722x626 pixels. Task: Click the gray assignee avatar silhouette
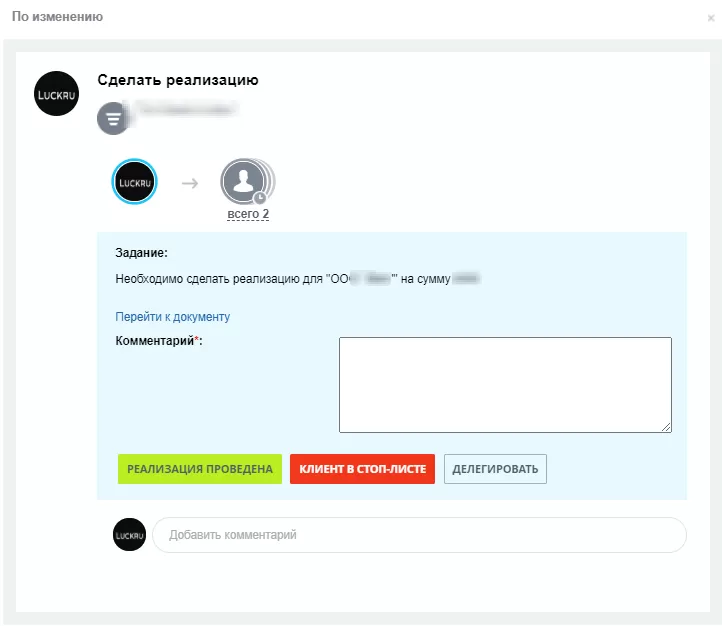(243, 181)
